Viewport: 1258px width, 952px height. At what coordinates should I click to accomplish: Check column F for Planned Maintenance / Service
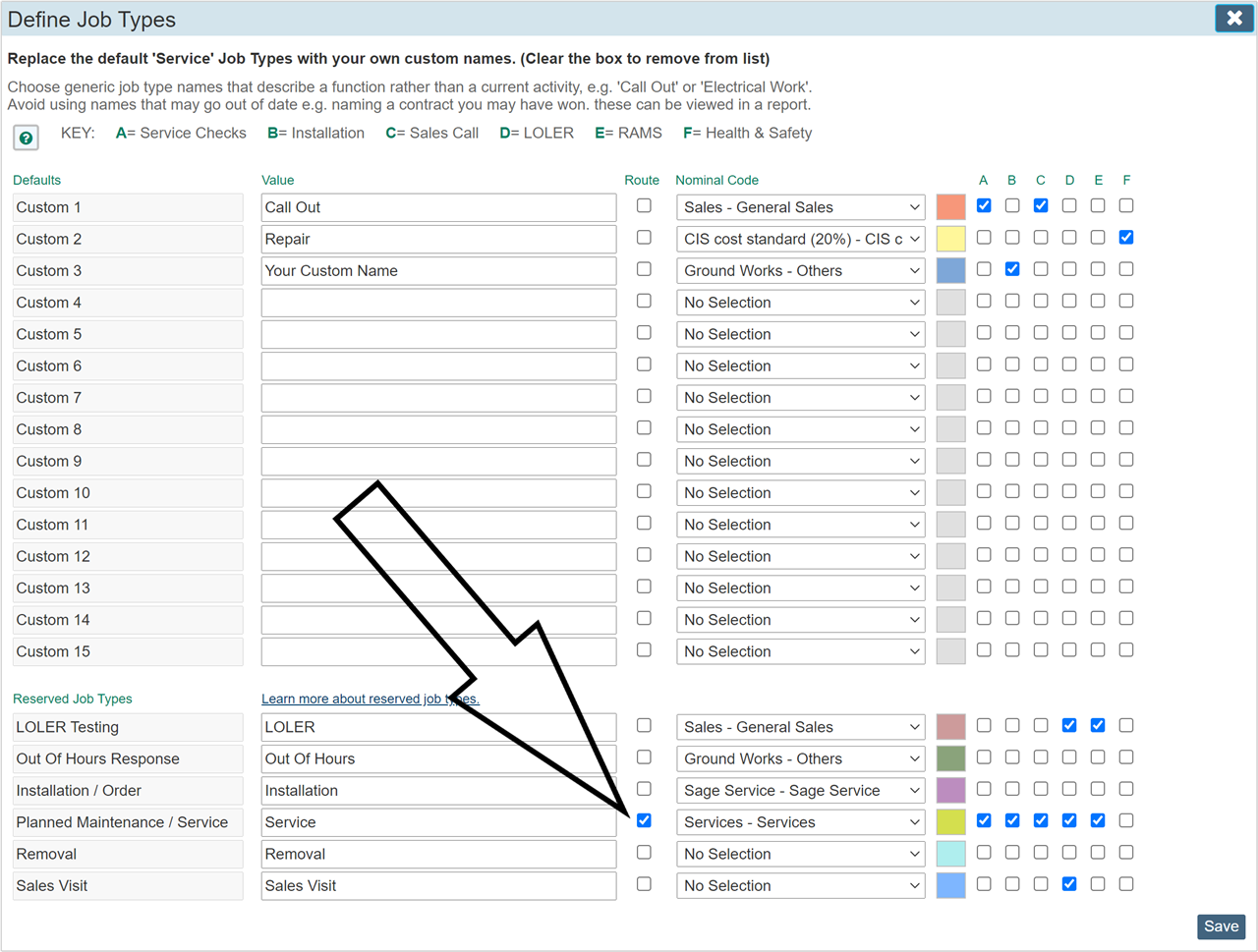pos(1126,820)
